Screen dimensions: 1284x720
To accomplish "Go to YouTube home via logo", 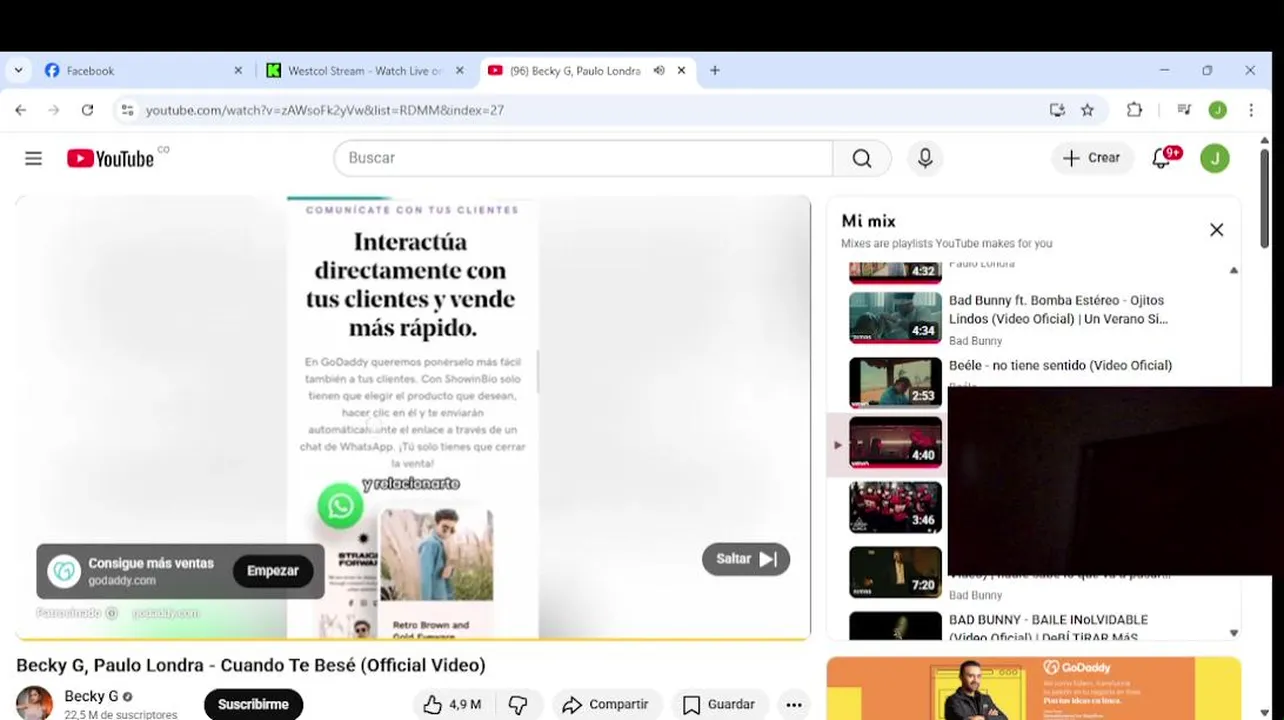I will [111, 158].
